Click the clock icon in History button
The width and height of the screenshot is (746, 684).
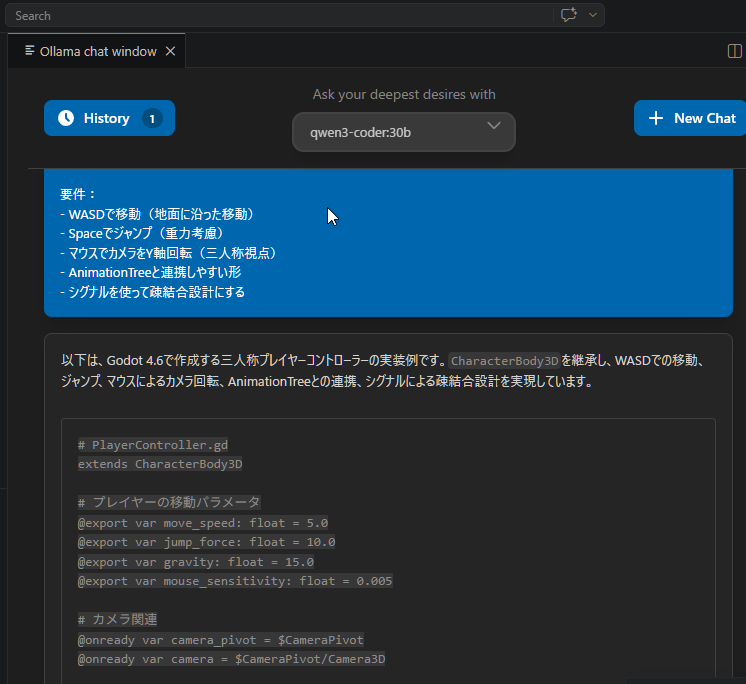[x=66, y=118]
